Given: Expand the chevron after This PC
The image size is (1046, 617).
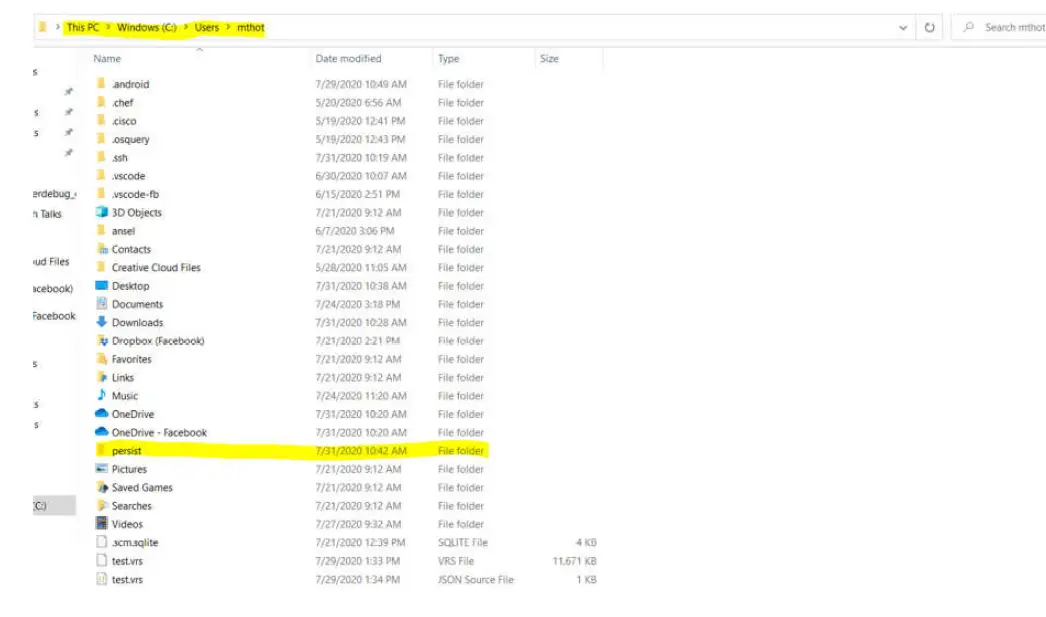Looking at the screenshot, I should tap(108, 27).
